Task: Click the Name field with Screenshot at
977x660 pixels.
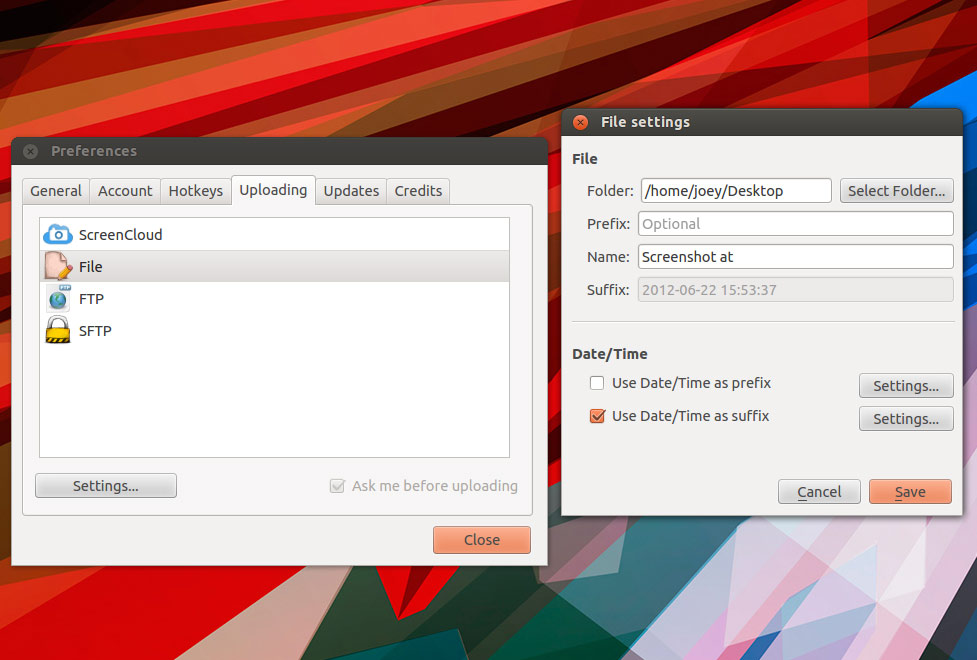Action: coord(795,257)
